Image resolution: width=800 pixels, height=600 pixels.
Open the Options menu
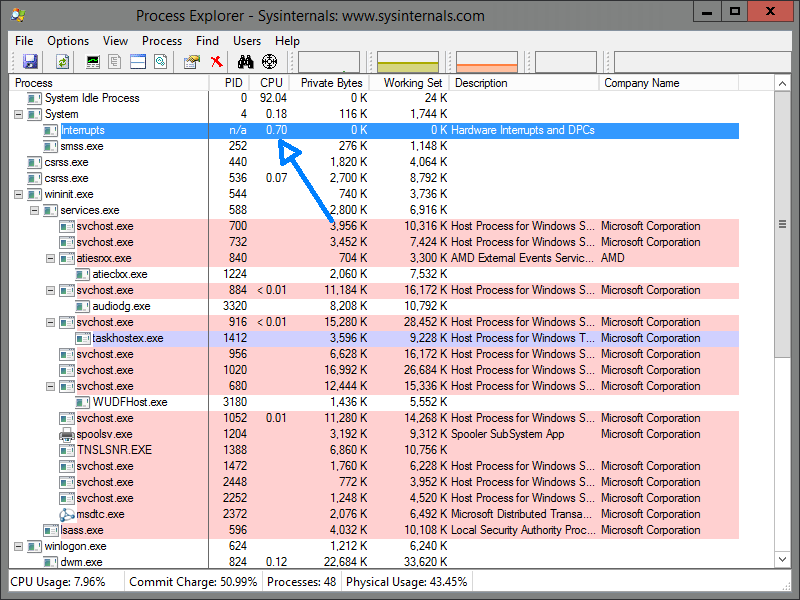tap(68, 41)
